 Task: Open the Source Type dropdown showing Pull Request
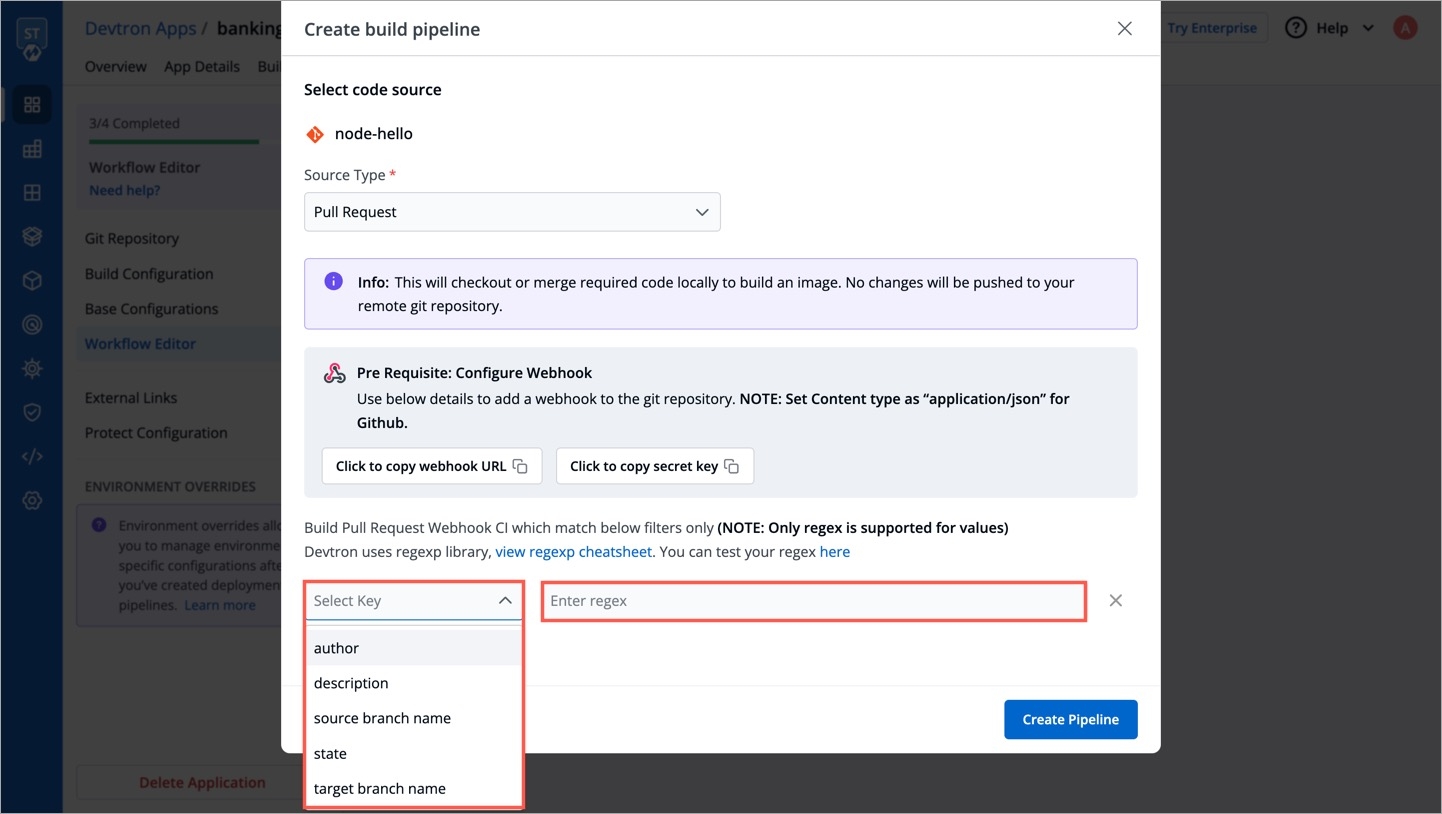pyautogui.click(x=512, y=212)
